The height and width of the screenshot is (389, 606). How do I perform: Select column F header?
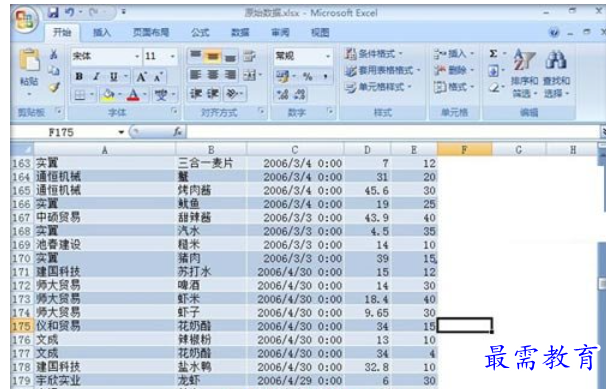click(465, 149)
